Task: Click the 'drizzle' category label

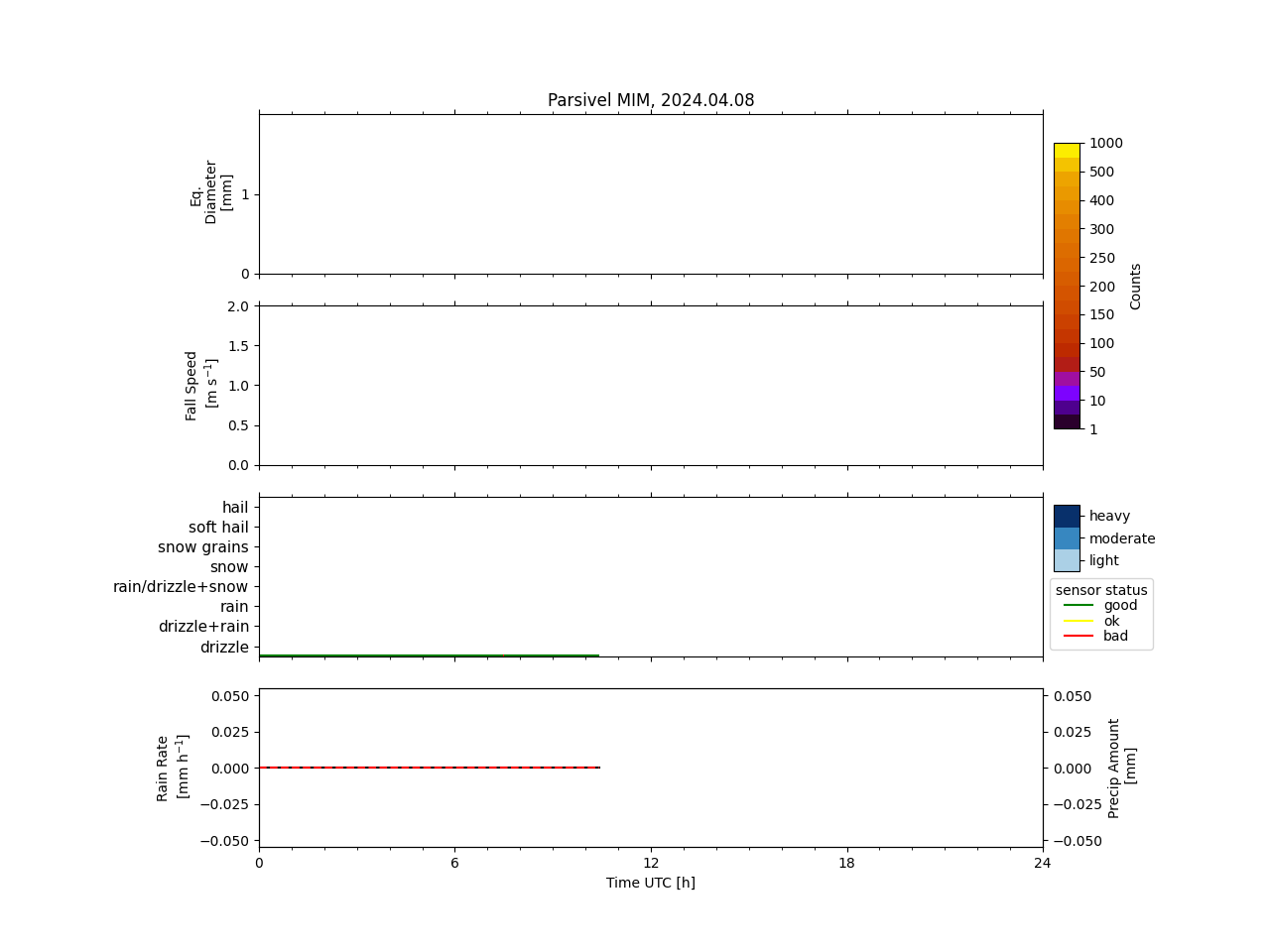Action: pyautogui.click(x=224, y=648)
